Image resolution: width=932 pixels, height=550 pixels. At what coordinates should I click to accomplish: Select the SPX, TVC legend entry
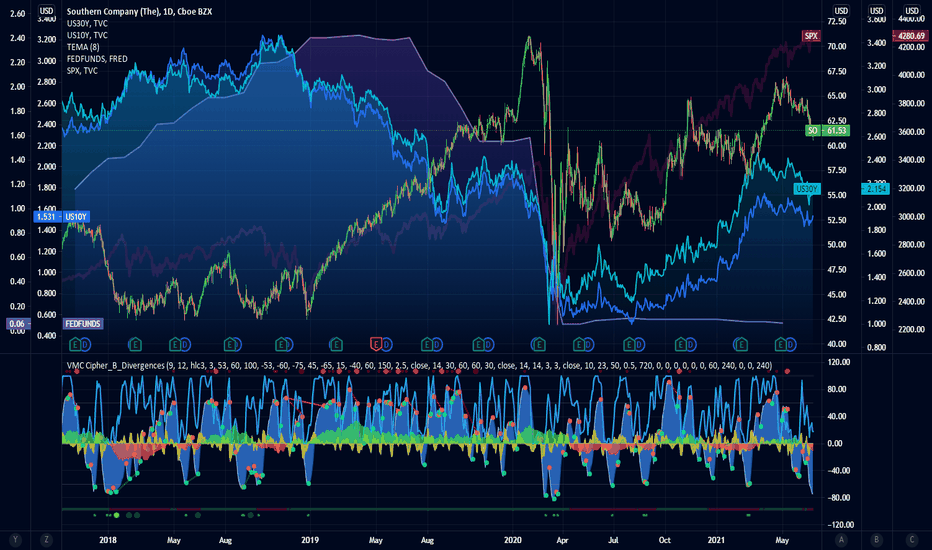pos(82,71)
